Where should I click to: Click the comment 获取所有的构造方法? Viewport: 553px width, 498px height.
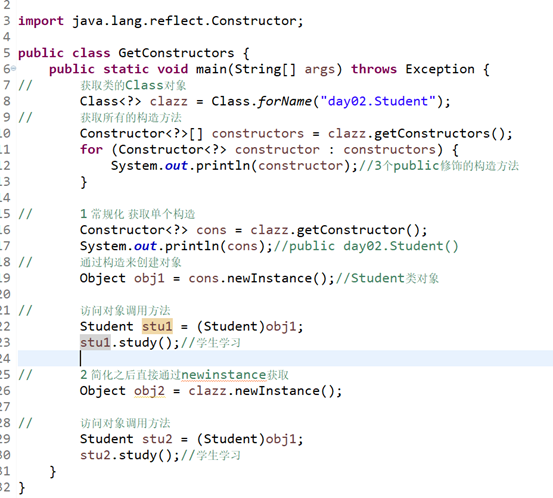pos(131,117)
